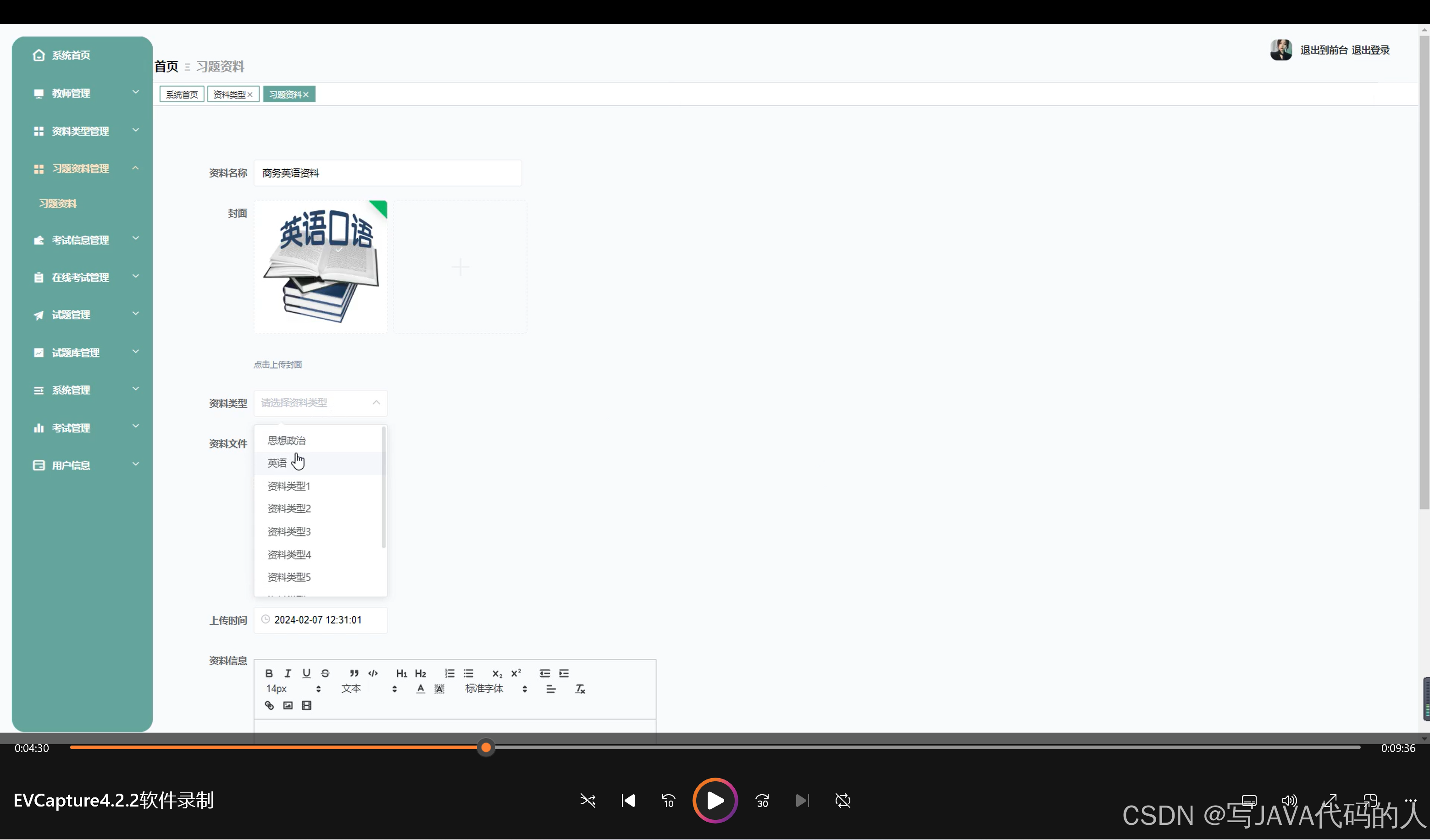The image size is (1430, 840).
Task: Insert a hyperlink in the editor
Action: [269, 706]
